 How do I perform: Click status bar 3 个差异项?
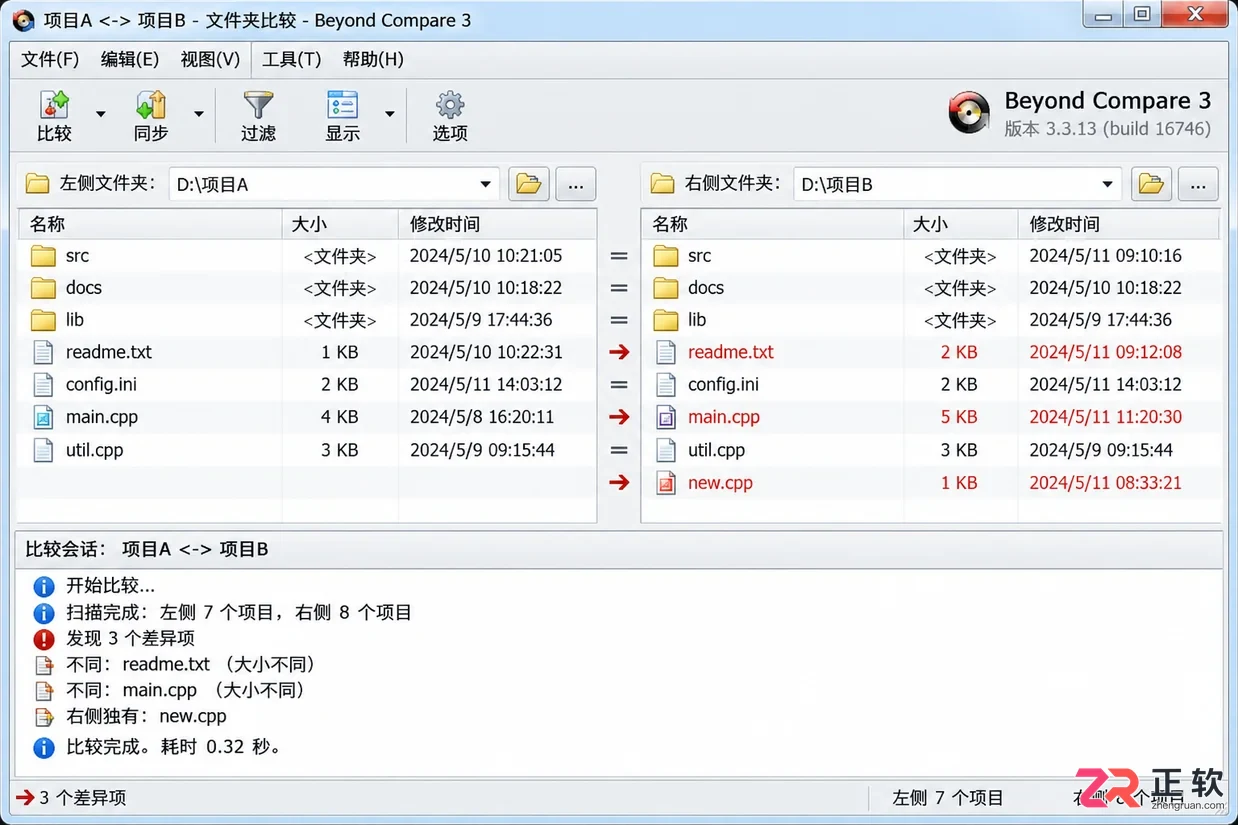(x=82, y=798)
